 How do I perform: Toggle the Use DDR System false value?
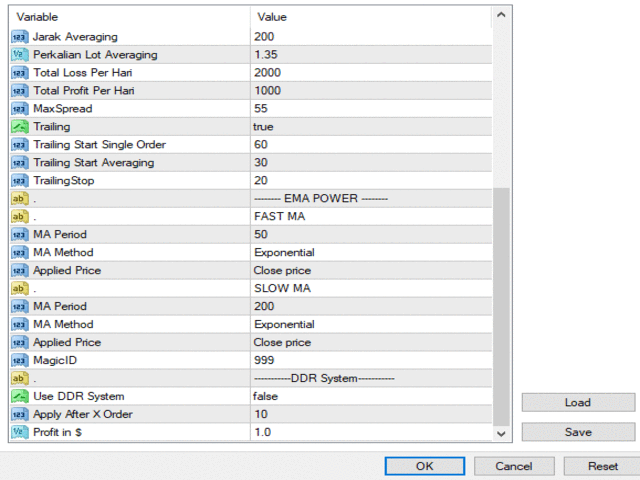tap(371, 396)
